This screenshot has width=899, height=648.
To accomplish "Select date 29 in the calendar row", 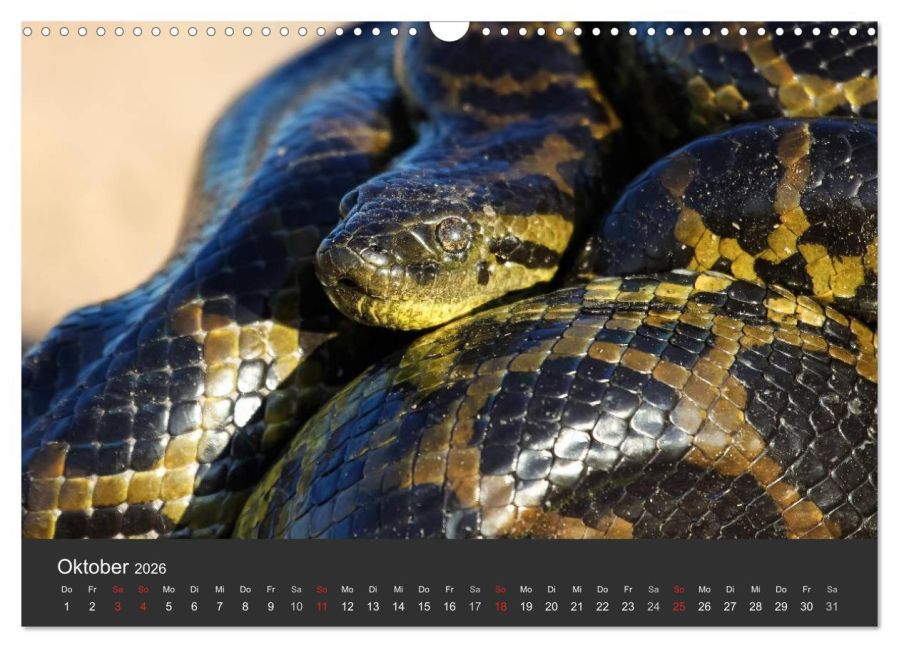I will point(781,607).
